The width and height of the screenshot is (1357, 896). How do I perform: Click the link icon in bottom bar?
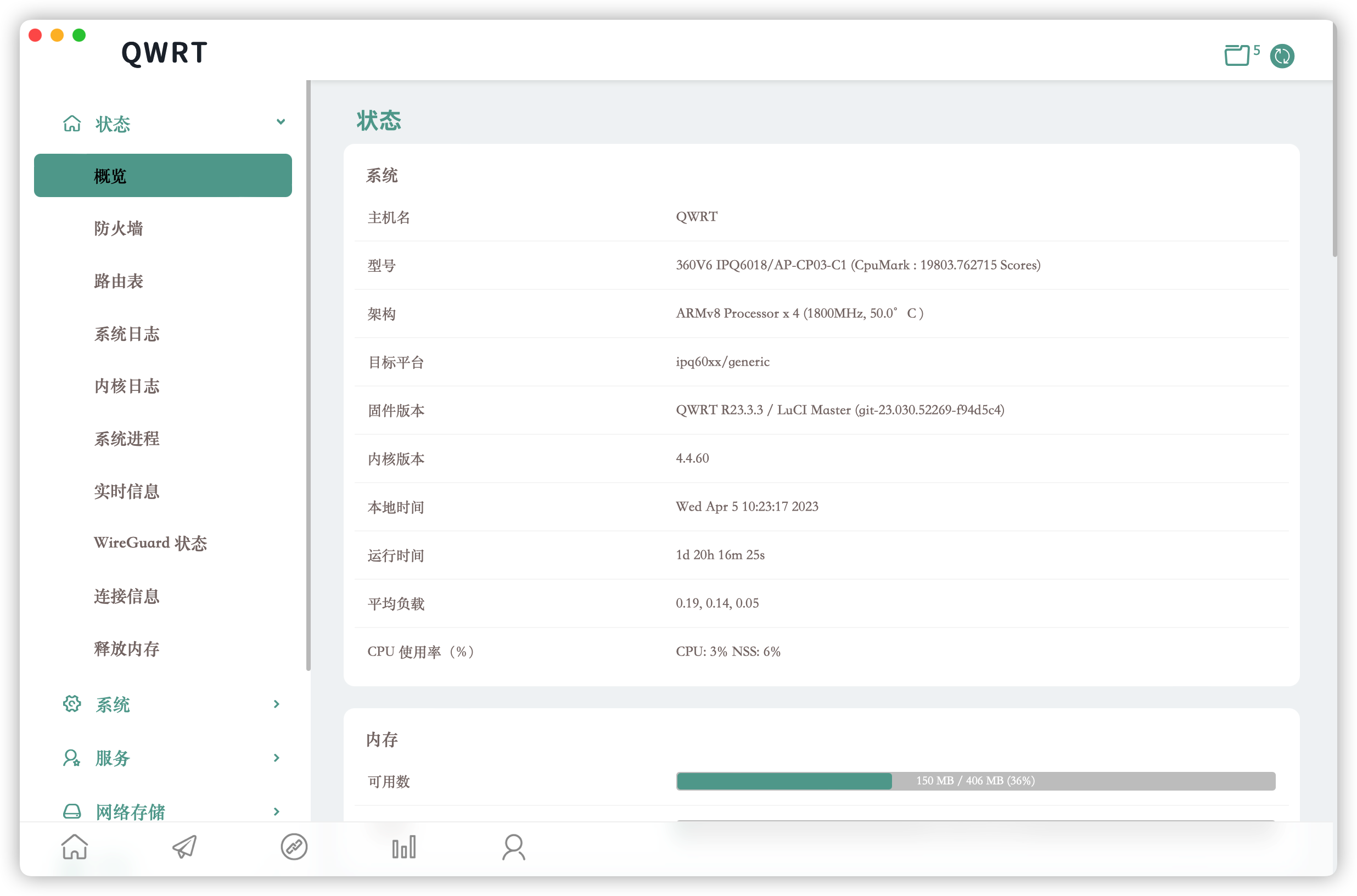pyautogui.click(x=294, y=846)
